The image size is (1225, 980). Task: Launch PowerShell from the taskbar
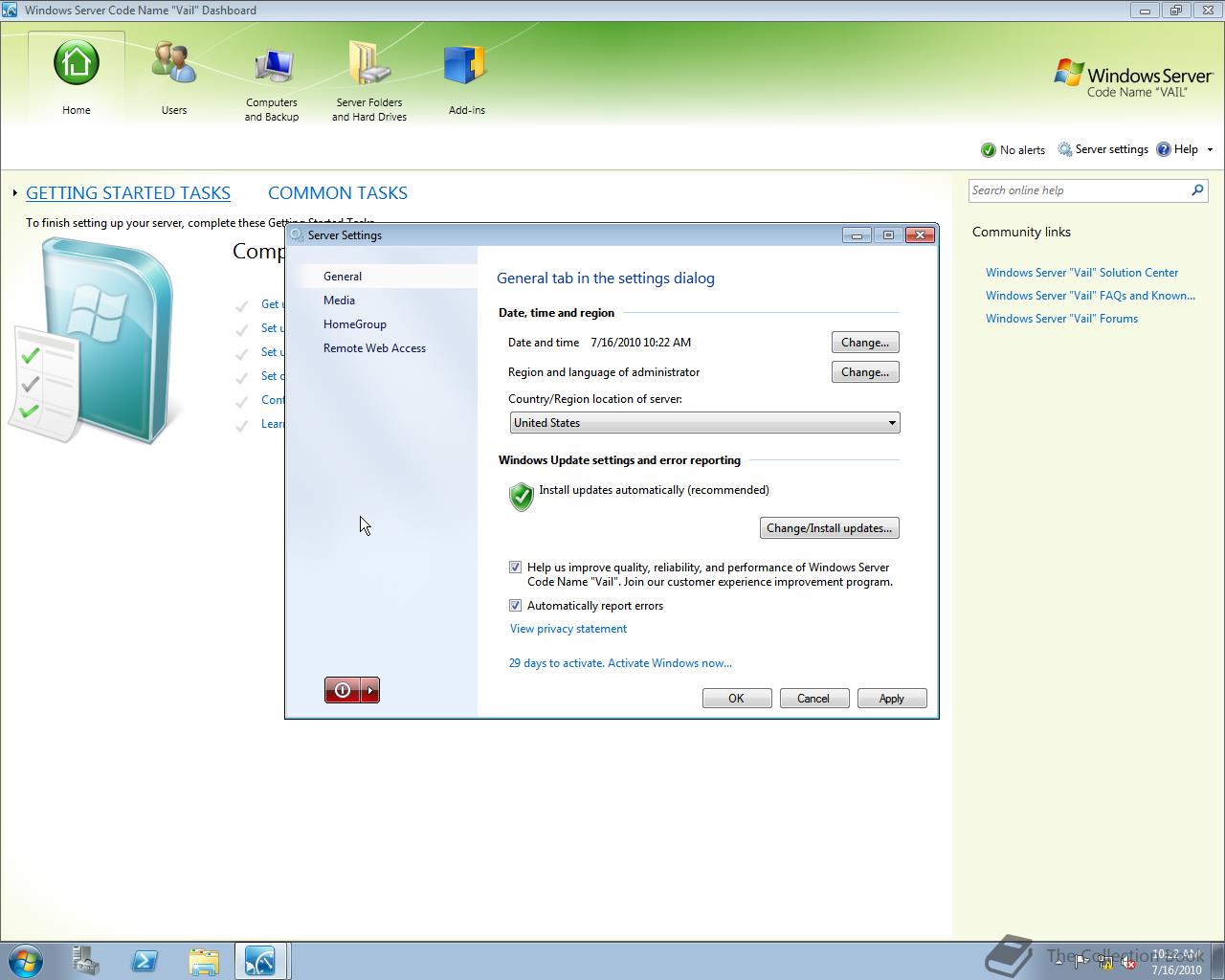coord(145,961)
